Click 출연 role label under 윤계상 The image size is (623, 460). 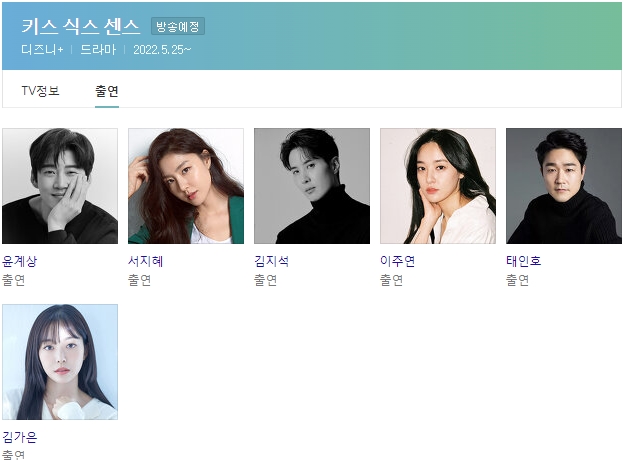point(14,280)
